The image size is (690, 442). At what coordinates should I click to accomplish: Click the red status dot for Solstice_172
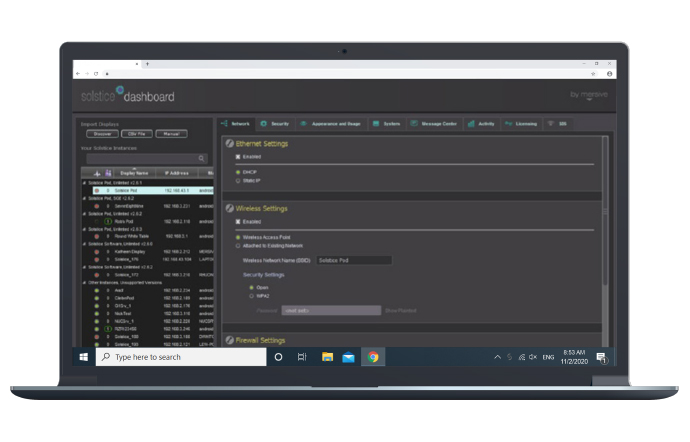tap(97, 275)
